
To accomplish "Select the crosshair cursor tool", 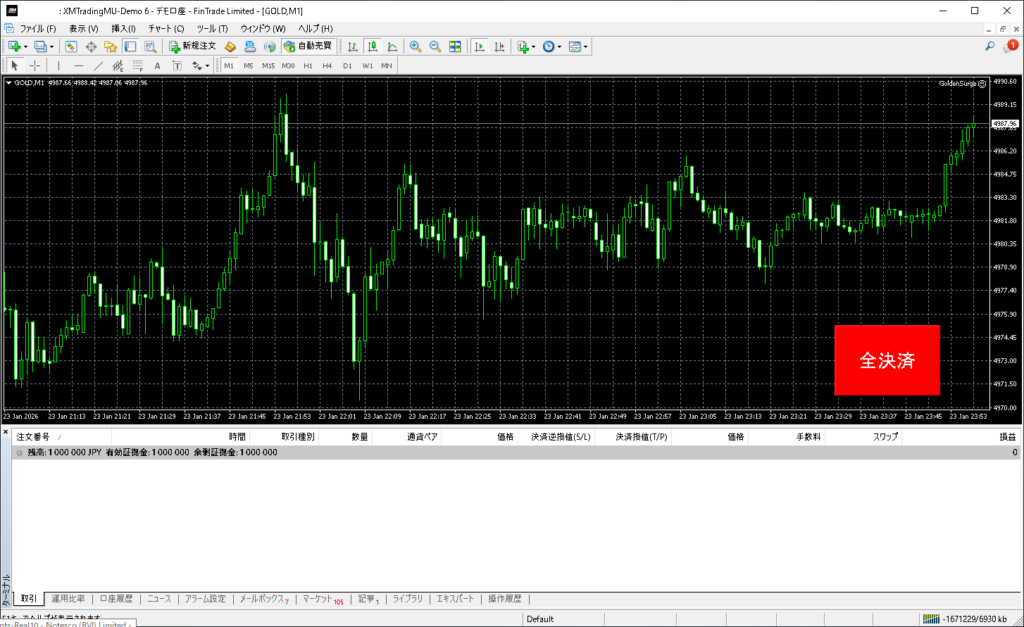I will [35, 65].
